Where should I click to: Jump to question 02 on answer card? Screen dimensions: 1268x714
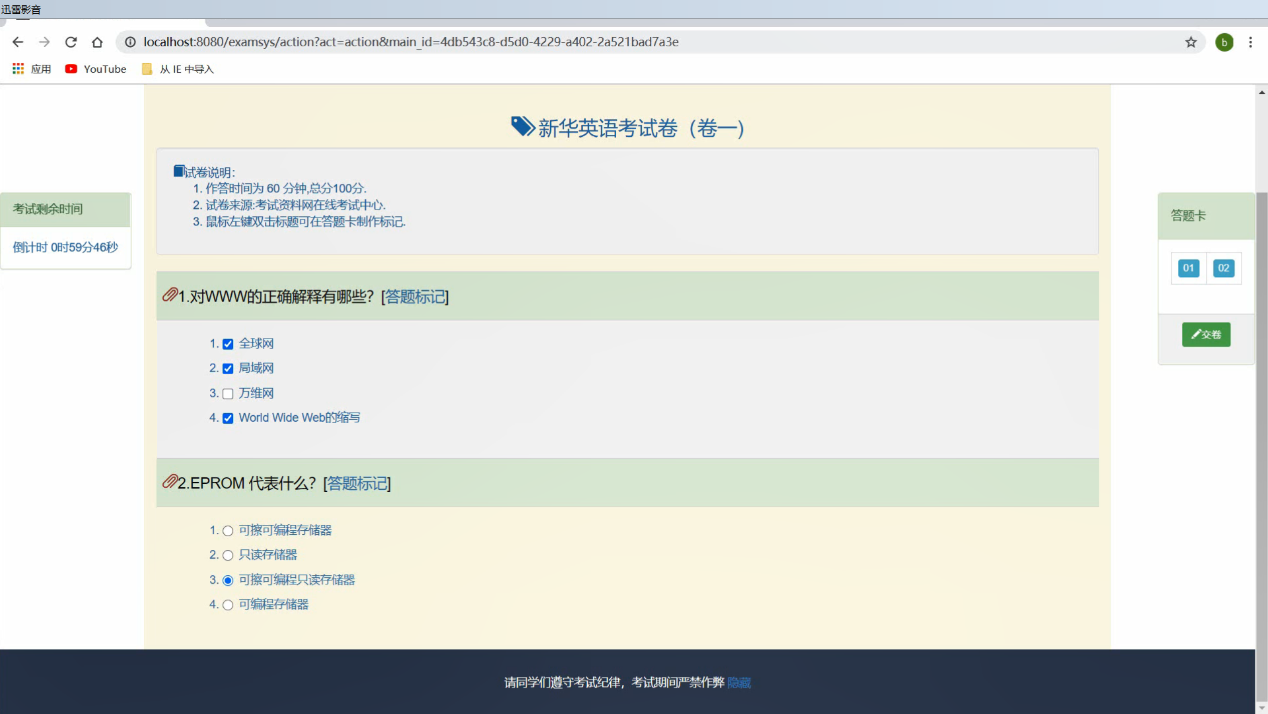1223,268
